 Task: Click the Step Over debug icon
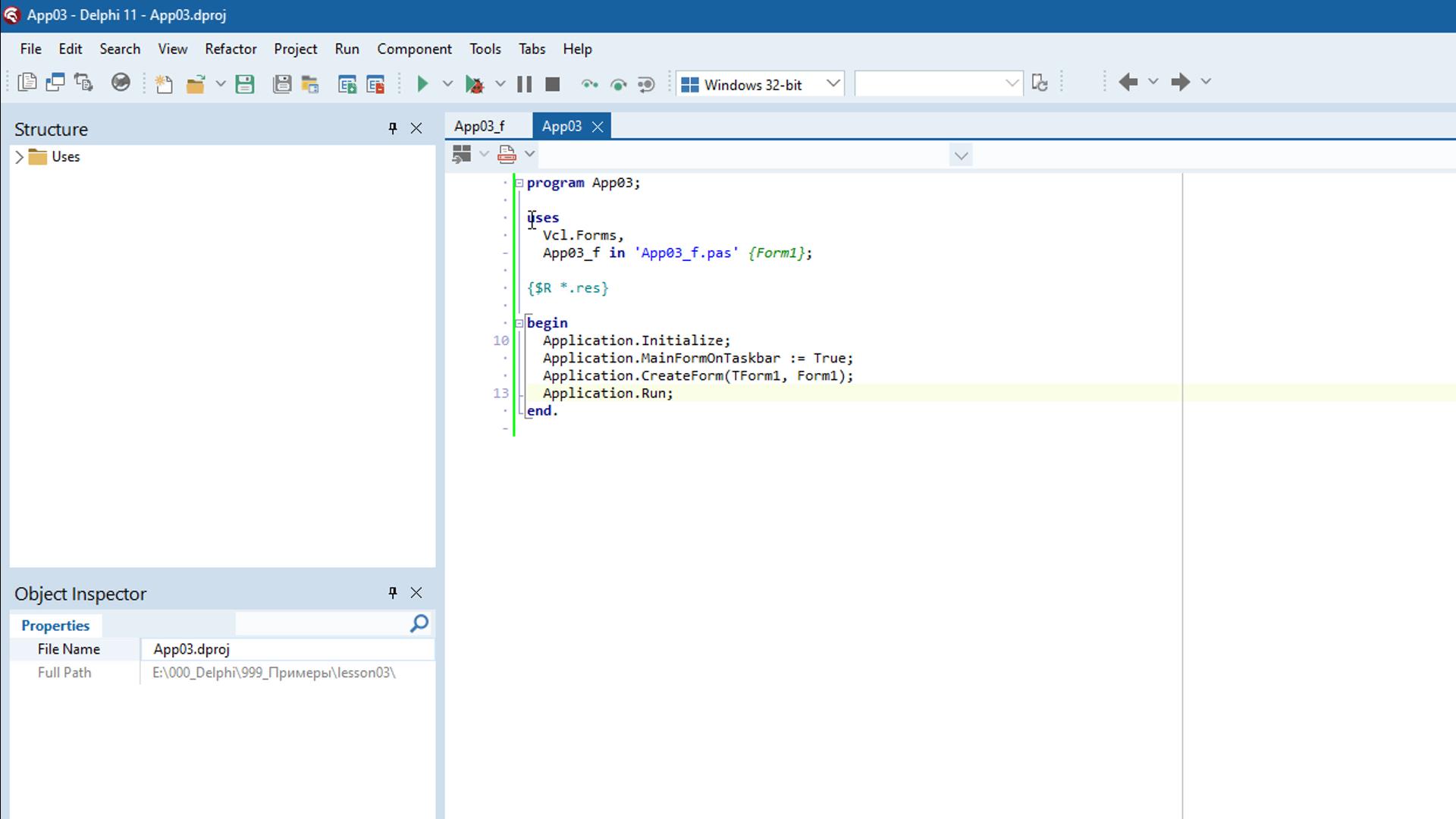(x=589, y=84)
